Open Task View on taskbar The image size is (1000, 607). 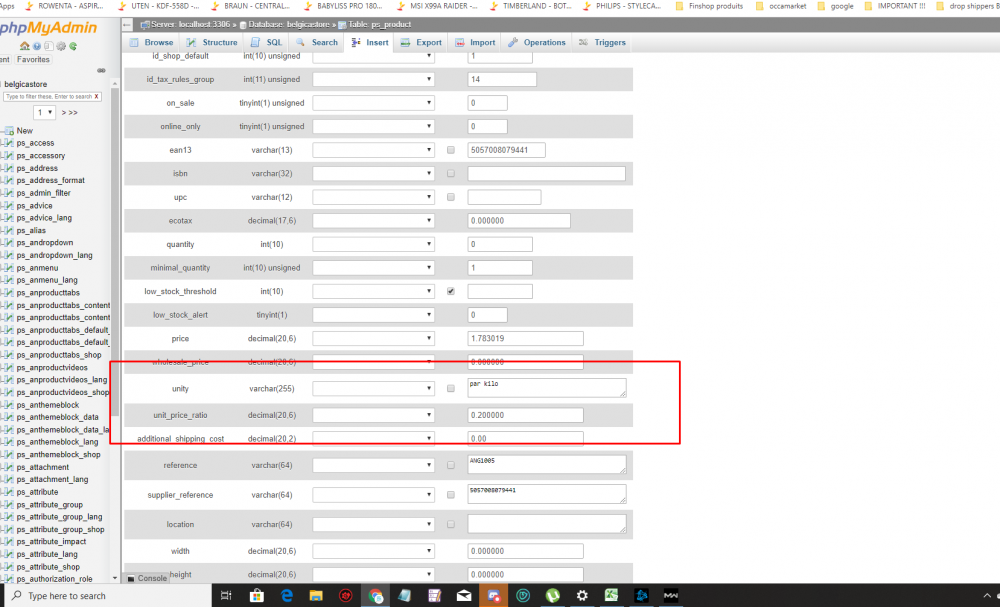226,596
